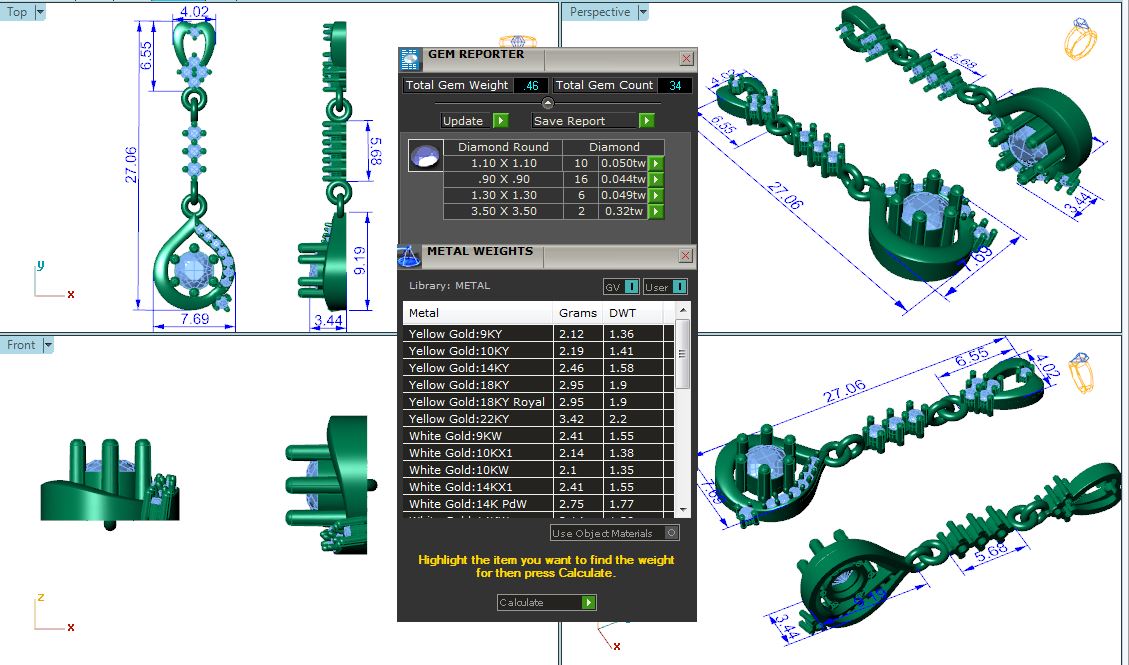1129x665 pixels.
Task: Open the Perspective viewport dropdown arrow
Action: click(642, 12)
